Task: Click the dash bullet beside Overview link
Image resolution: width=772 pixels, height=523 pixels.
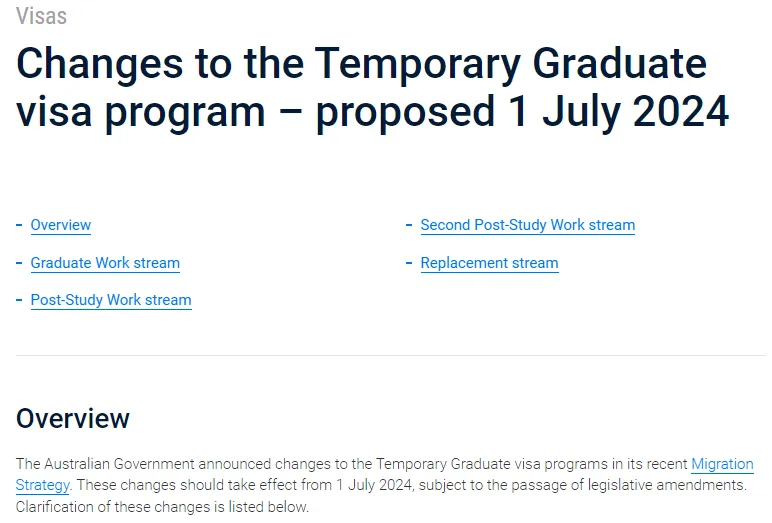Action: (19, 225)
